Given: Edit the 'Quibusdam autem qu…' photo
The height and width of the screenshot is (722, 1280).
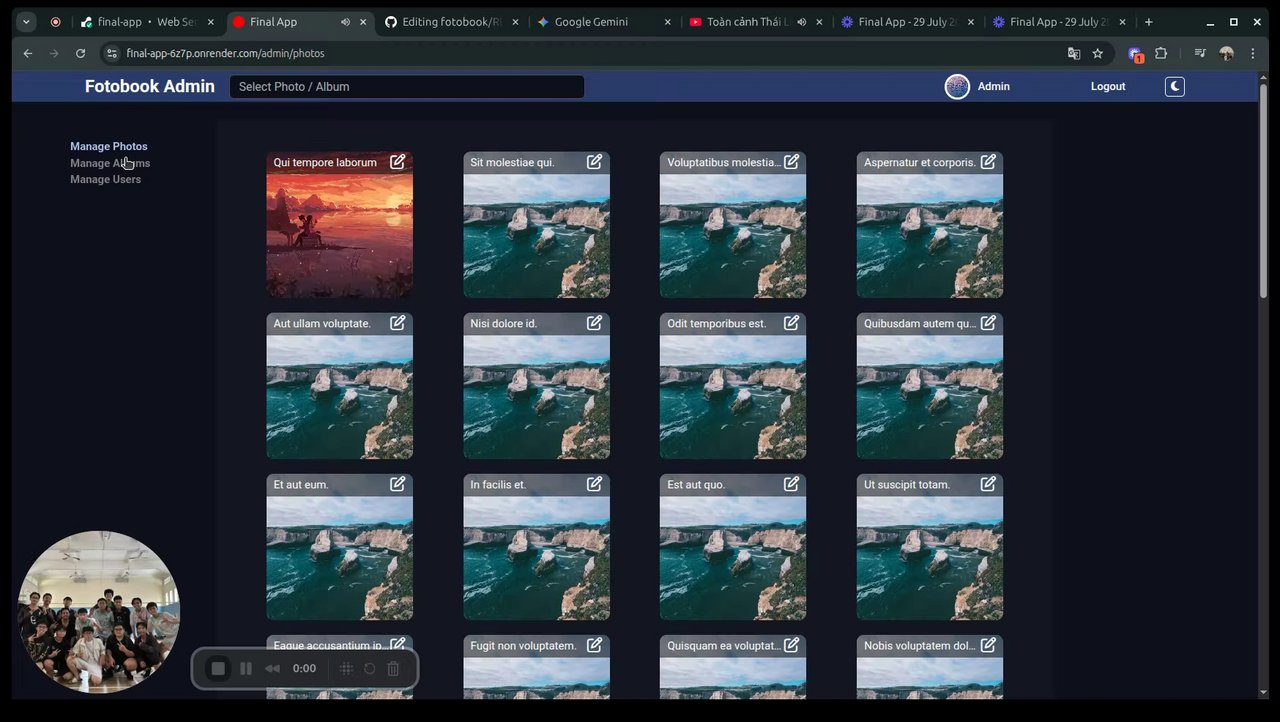Looking at the screenshot, I should click(988, 323).
